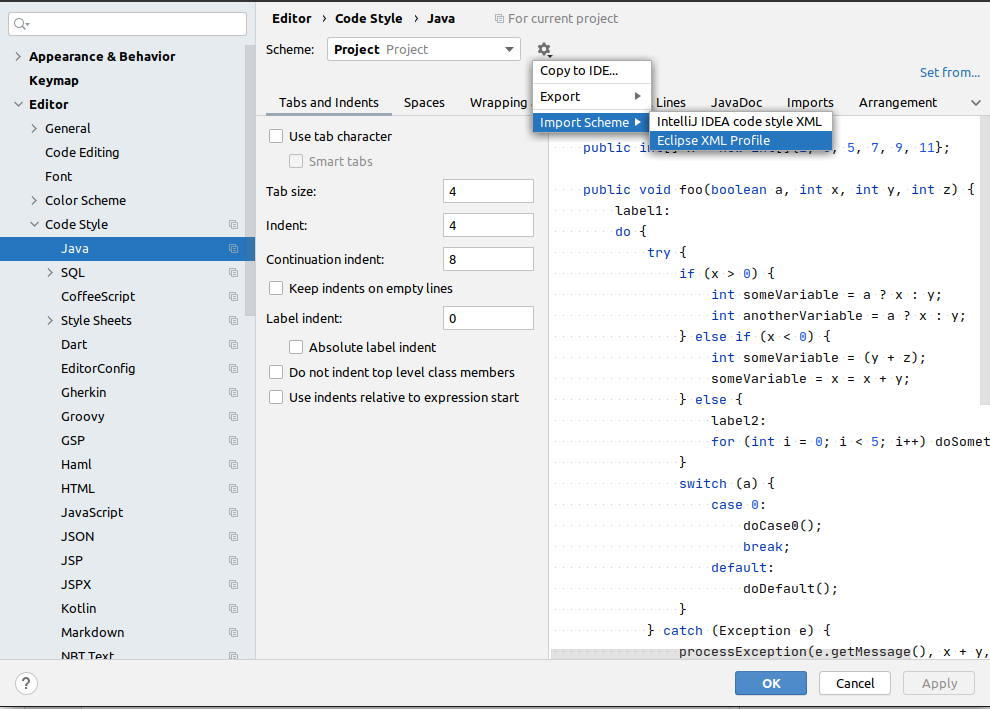The image size is (990, 709).
Task: Open the Export submenu
Action: tap(592, 97)
